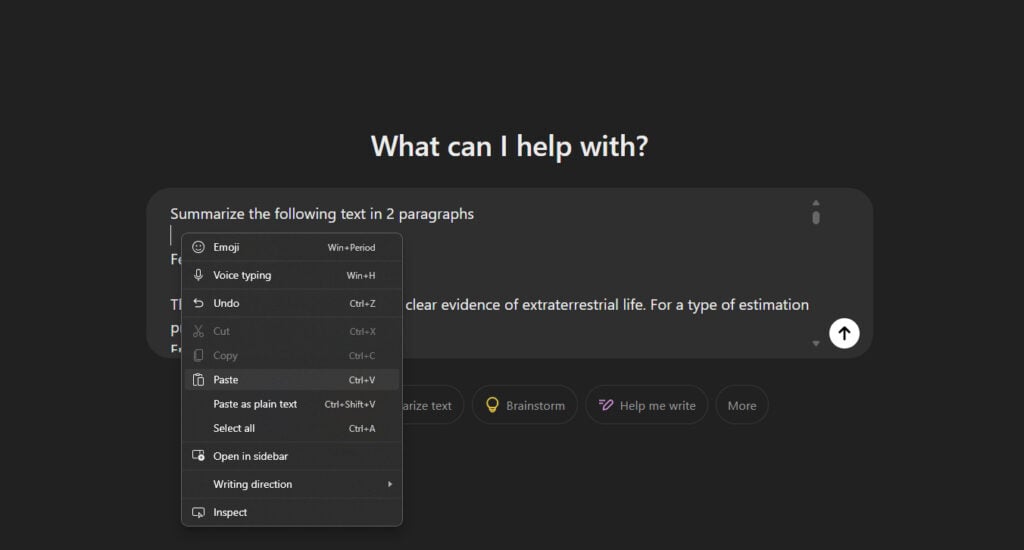Expand the Writing direction submenu arrow
This screenshot has height=550, width=1024.
point(390,484)
